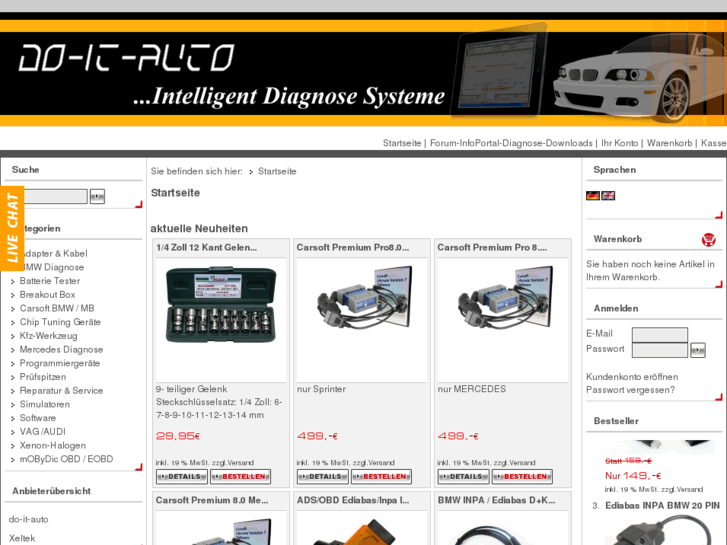Click the Passwort vergessen? link
Image resolution: width=727 pixels, height=545 pixels.
pos(631,390)
